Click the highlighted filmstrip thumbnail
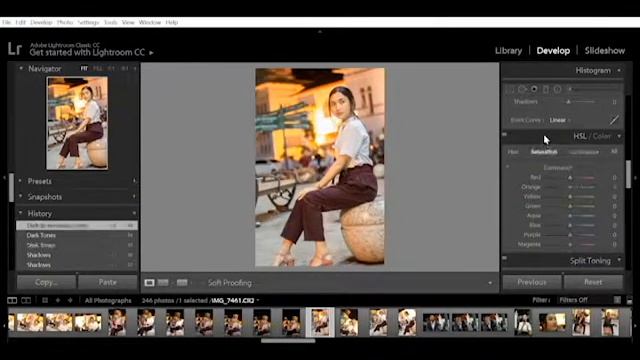This screenshot has height=360, width=640. pyautogui.click(x=320, y=322)
